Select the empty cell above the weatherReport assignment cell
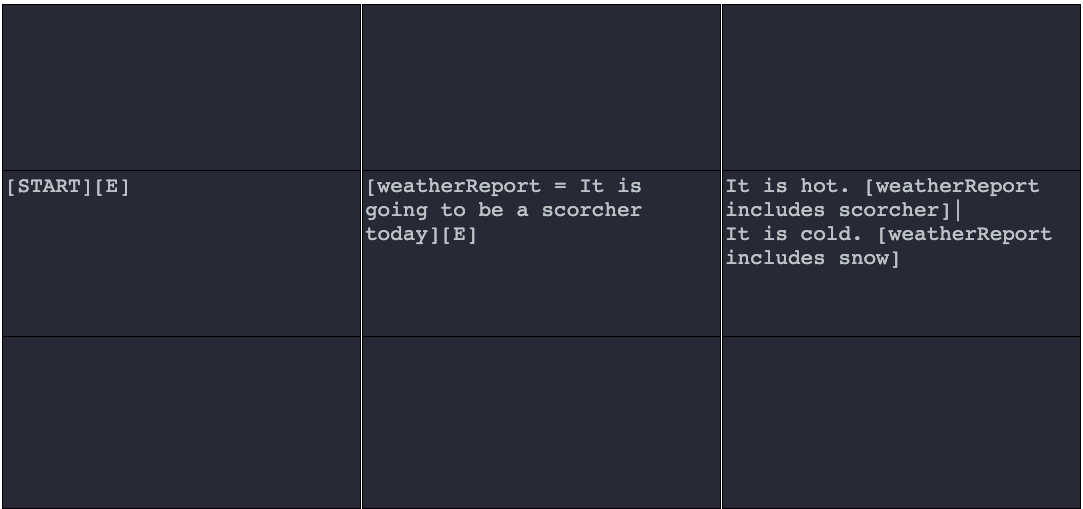 coord(542,88)
